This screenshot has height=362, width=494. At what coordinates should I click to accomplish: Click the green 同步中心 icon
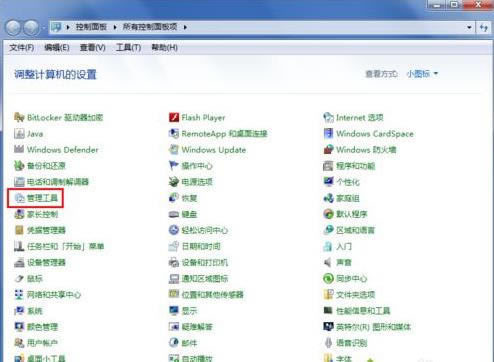tap(328, 278)
